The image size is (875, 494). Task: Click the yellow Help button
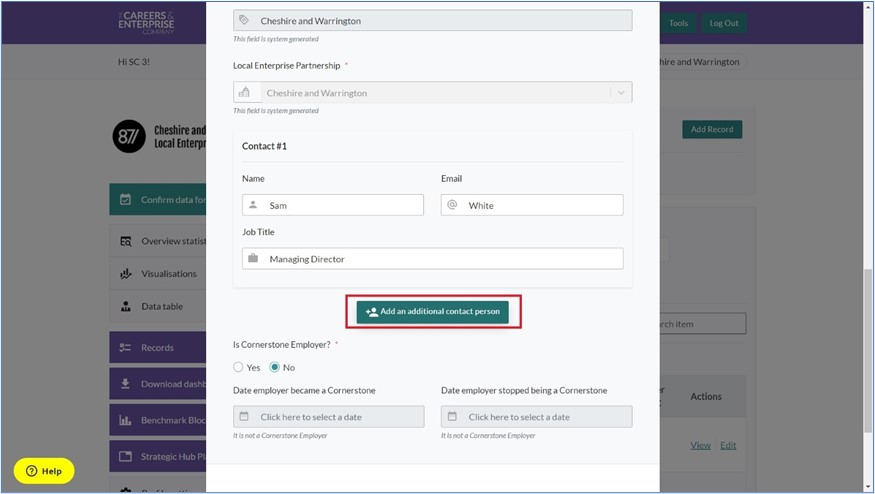coord(44,471)
